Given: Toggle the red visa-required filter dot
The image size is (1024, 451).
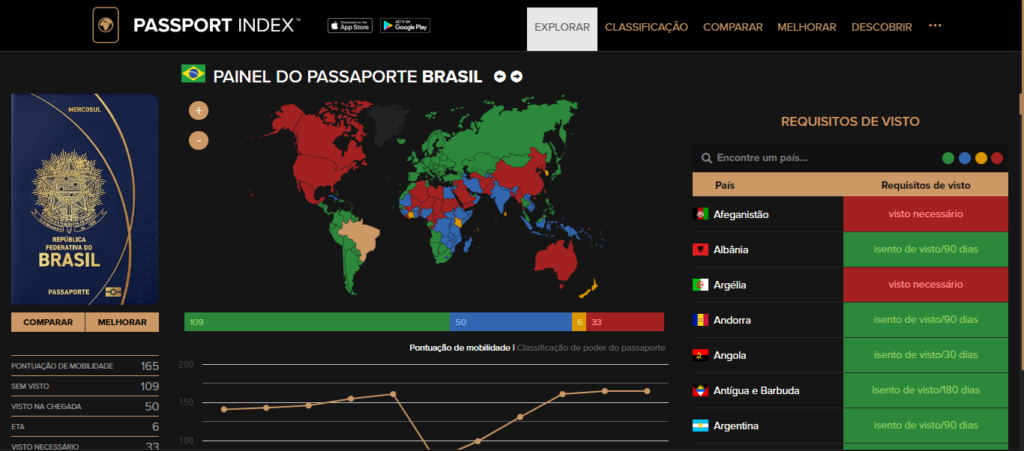Looking at the screenshot, I should pos(997,158).
